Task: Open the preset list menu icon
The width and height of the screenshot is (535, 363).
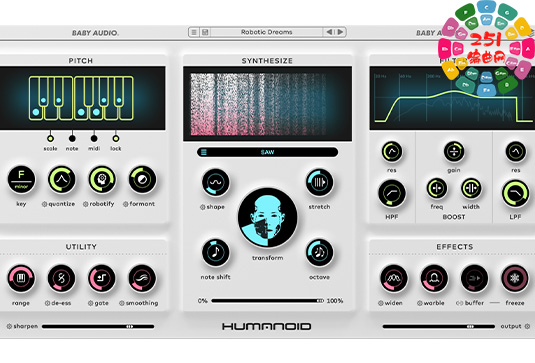Action: (194, 32)
